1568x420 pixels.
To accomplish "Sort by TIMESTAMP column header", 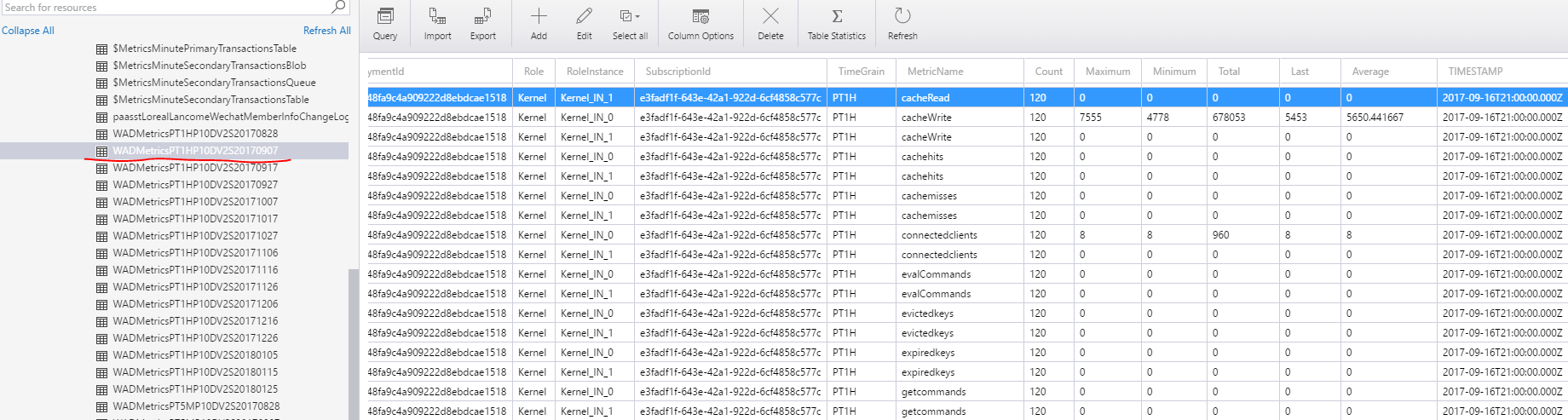I will click(x=1475, y=72).
